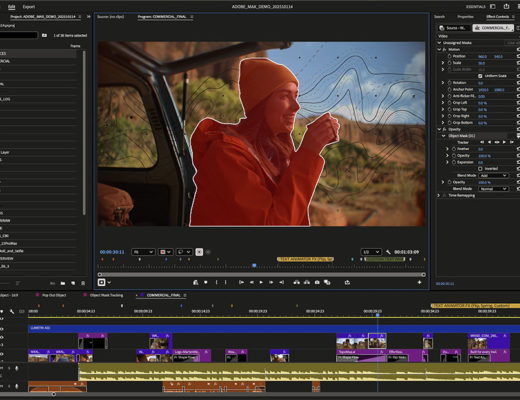Screen dimensions: 520x400
Task: Click the Essentials workspace label
Action: tap(476, 7)
